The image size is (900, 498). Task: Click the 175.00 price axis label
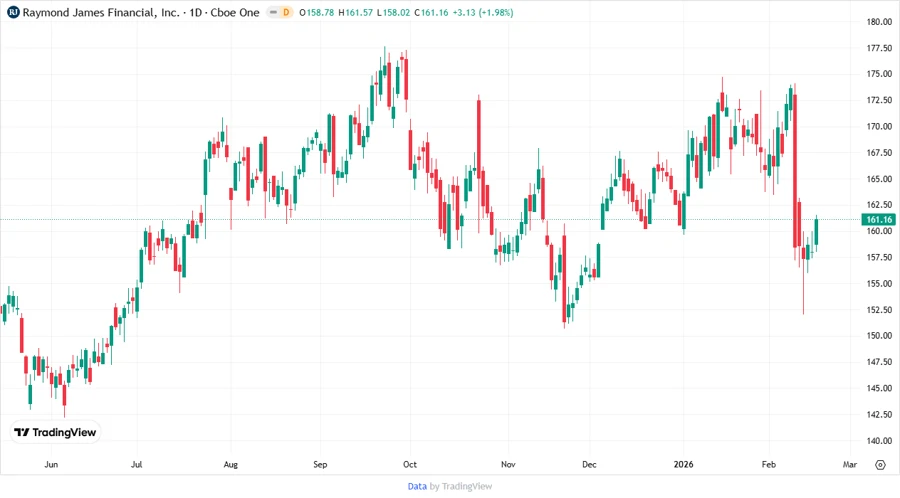(x=879, y=74)
